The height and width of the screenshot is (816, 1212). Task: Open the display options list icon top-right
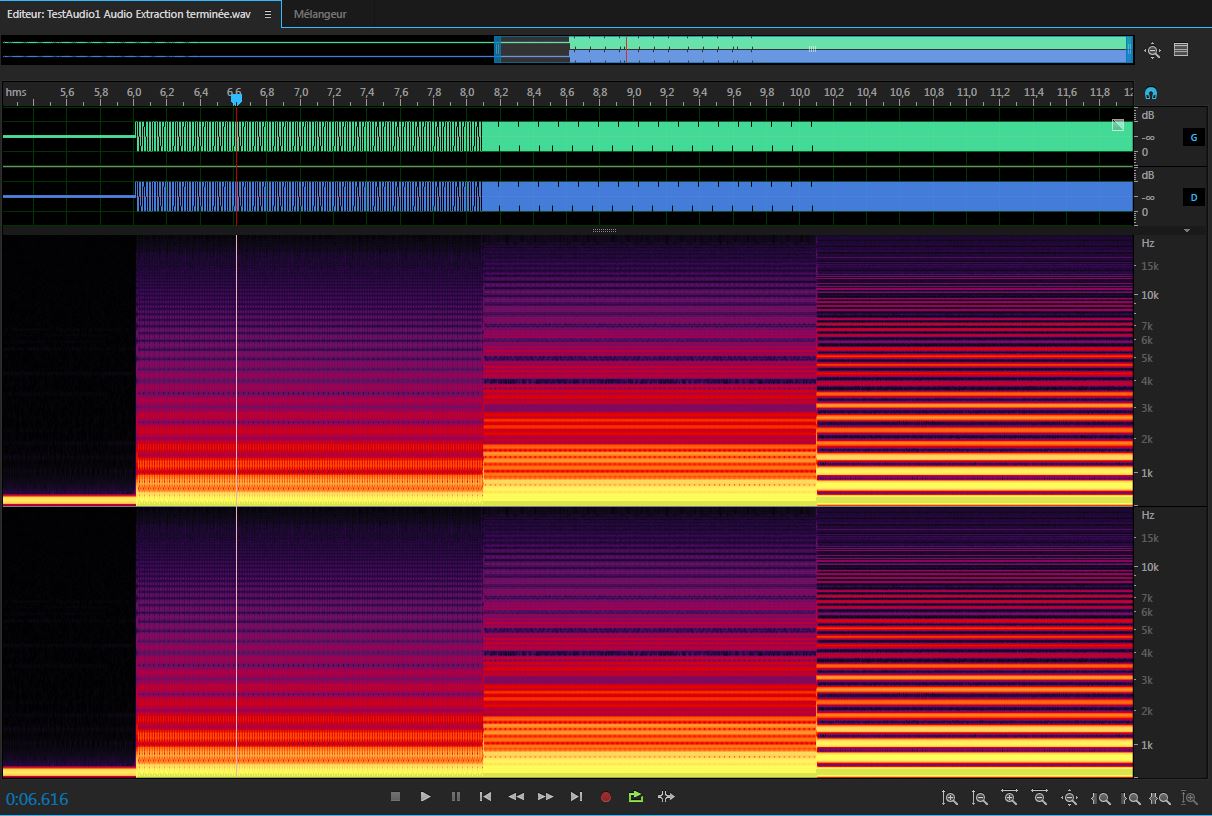[1181, 50]
